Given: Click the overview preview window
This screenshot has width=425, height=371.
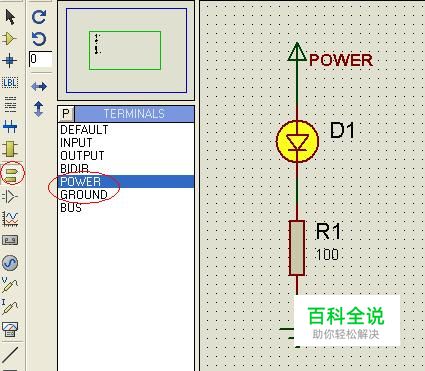Looking at the screenshot, I should pos(126,51).
